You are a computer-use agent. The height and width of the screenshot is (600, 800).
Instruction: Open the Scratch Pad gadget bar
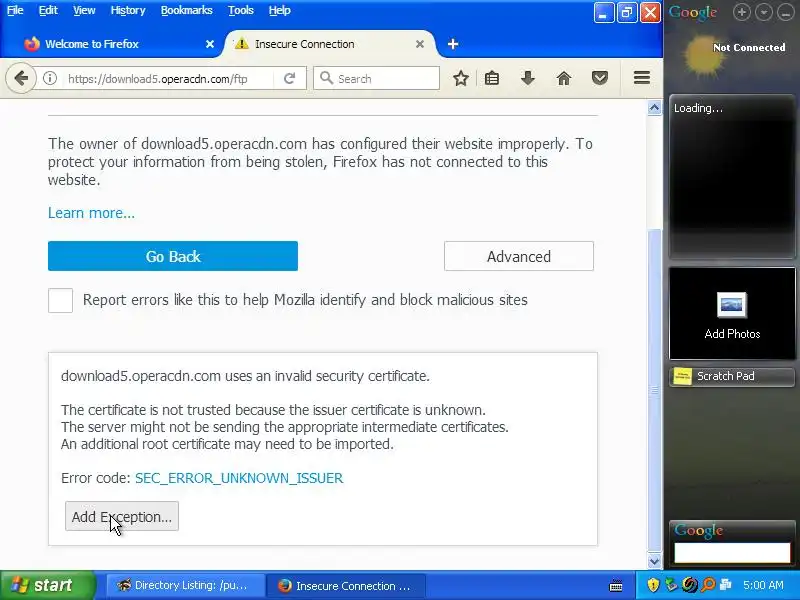[732, 377]
